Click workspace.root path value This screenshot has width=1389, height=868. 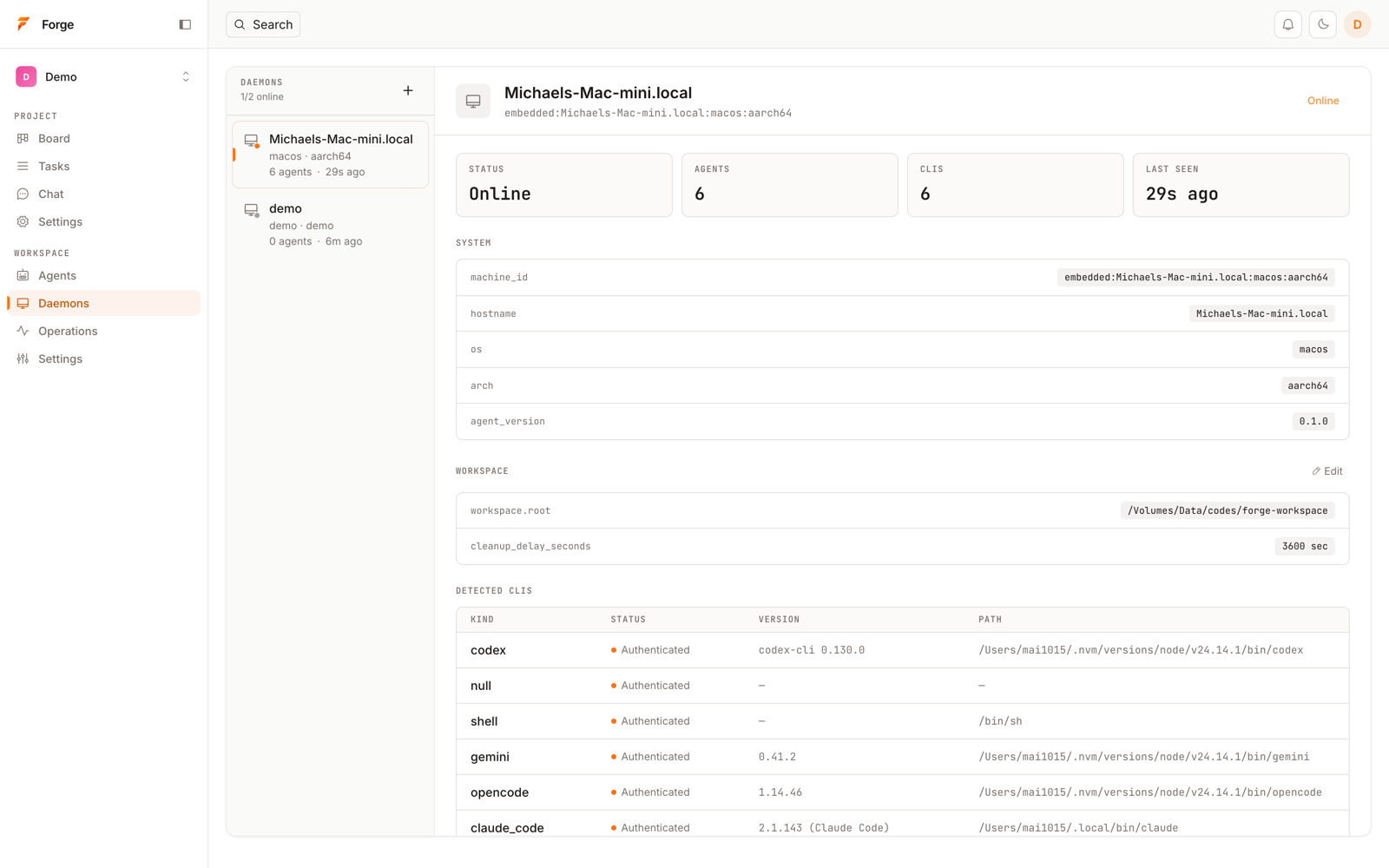[1228, 510]
